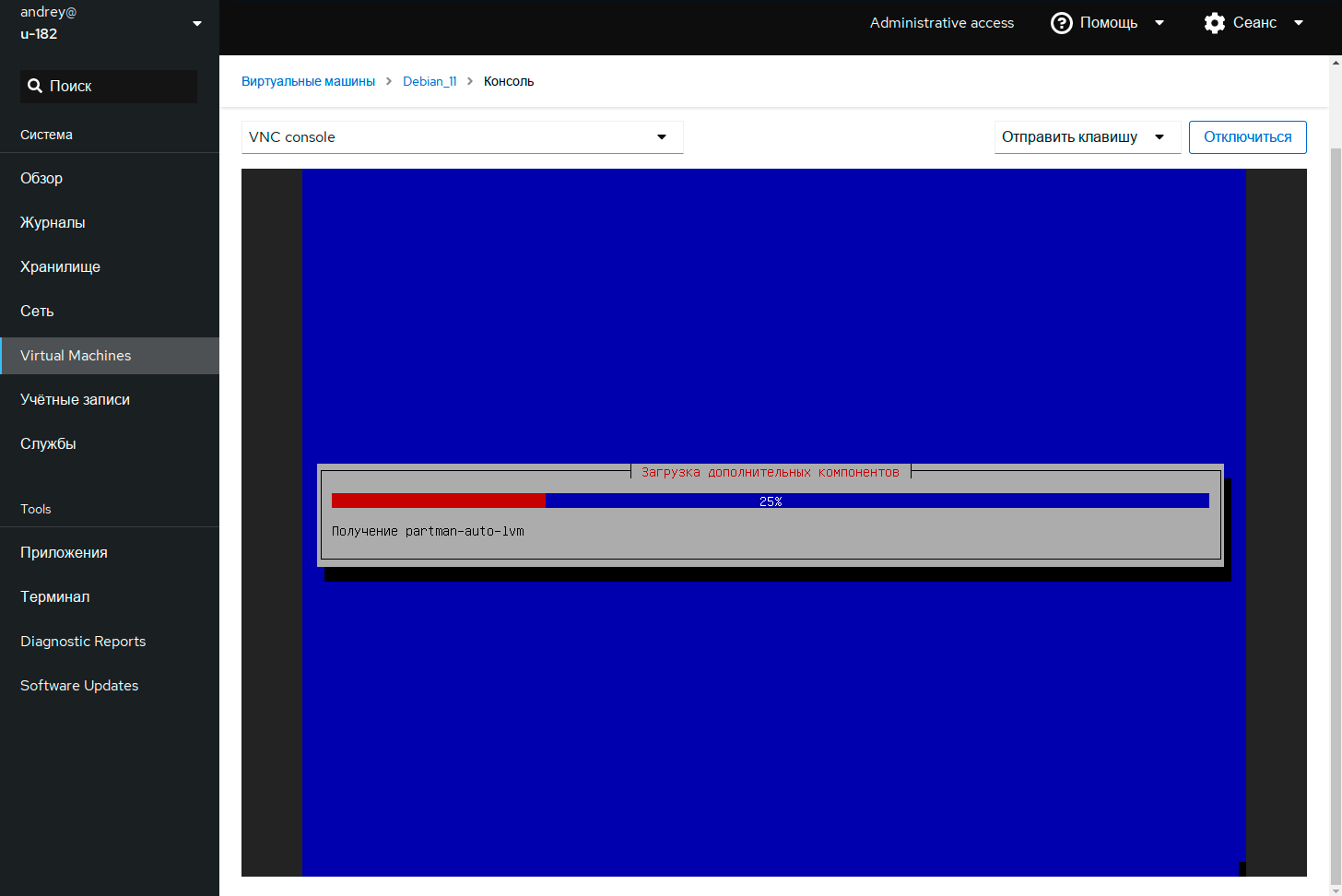This screenshot has height=896, width=1342.
Task: Click the Help question mark icon
Action: [1061, 23]
